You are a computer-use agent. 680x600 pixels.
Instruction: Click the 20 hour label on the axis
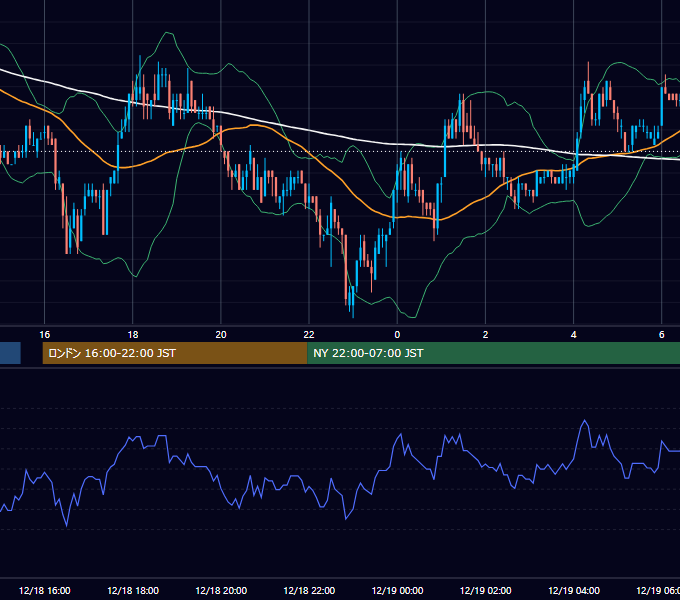(221, 335)
